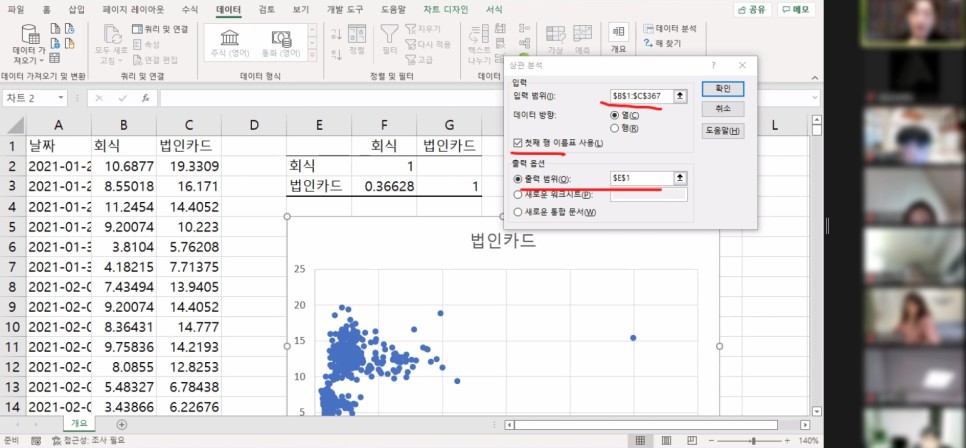Collapse the ribbon with the chevron
Viewport: 966px width, 448px height.
(813, 78)
